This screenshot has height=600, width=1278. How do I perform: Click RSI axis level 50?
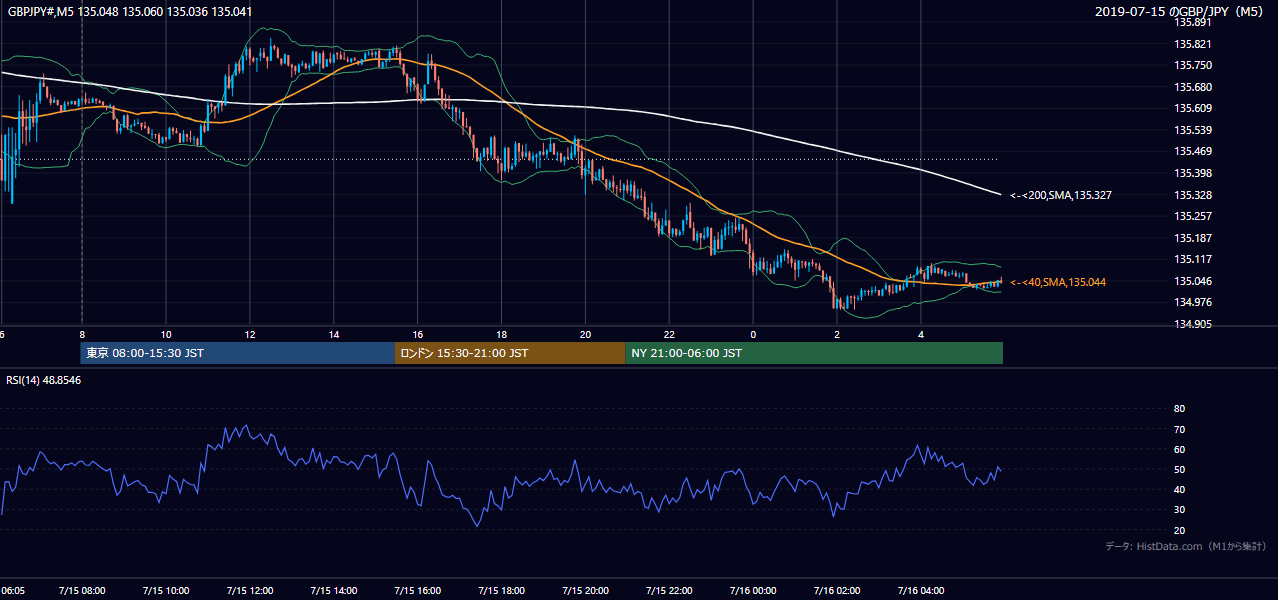tap(1179, 469)
